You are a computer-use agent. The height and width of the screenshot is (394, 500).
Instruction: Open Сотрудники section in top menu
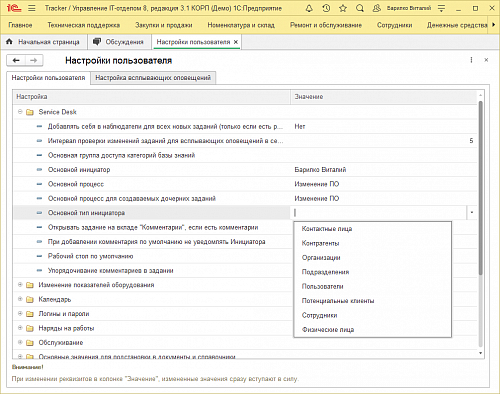(394, 25)
